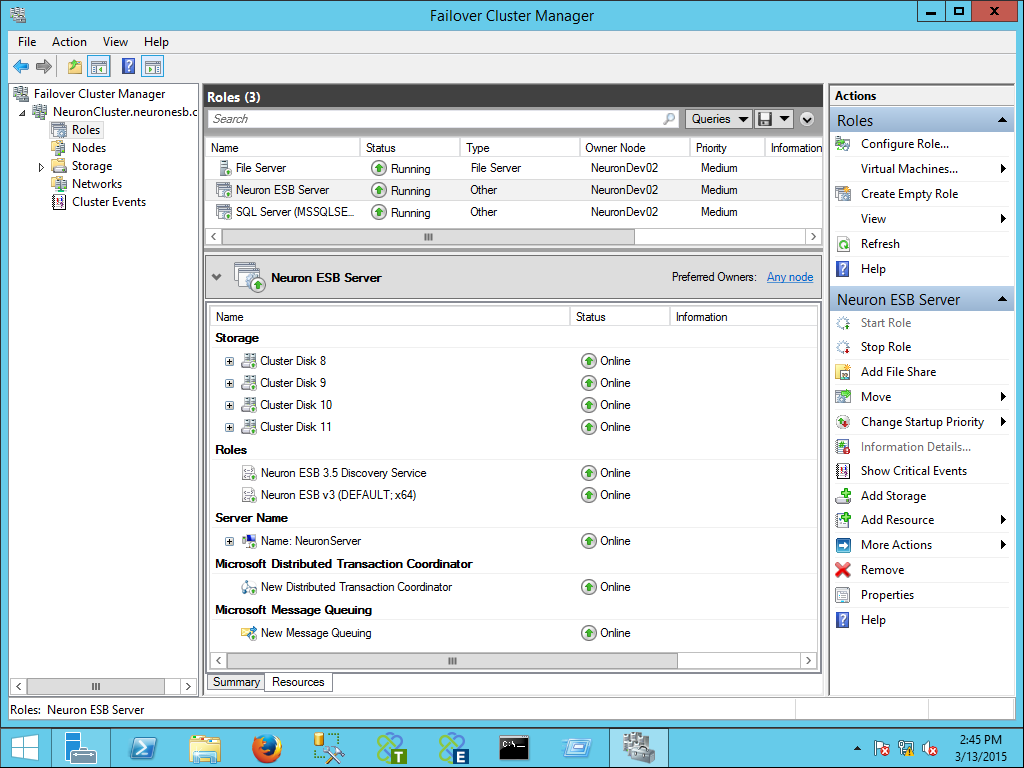Expand the search options chevron button
Viewport: 1024px width, 768px height.
807,119
